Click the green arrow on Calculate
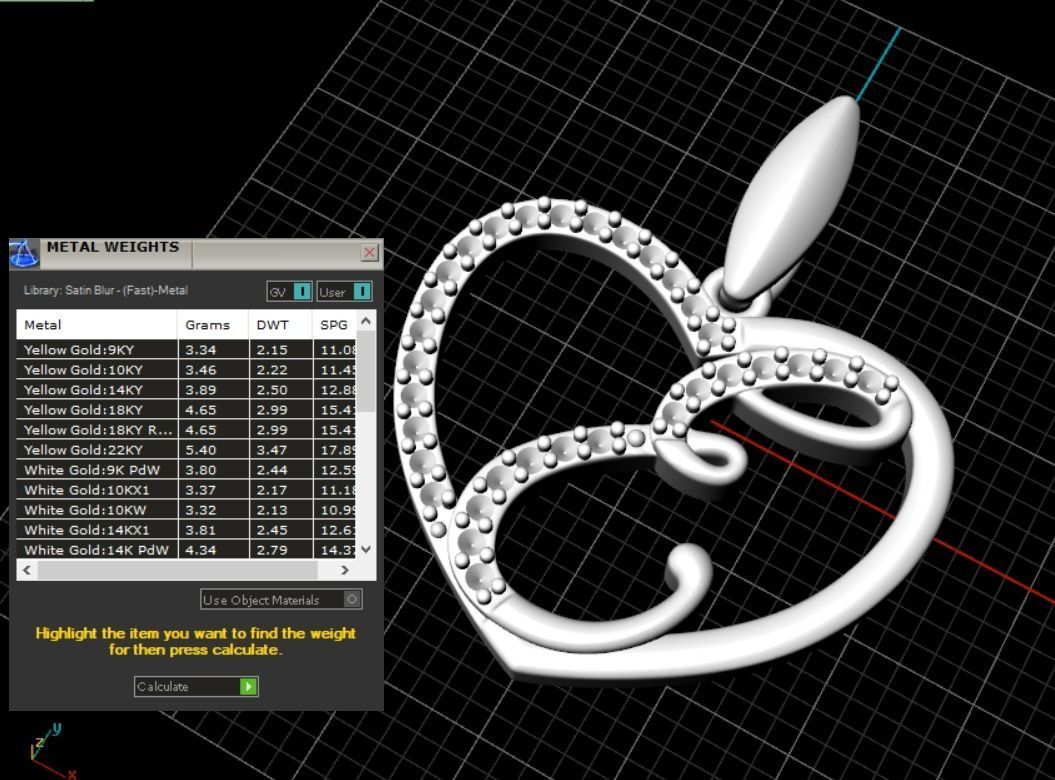Viewport: 1055px width, 780px height. tap(248, 686)
